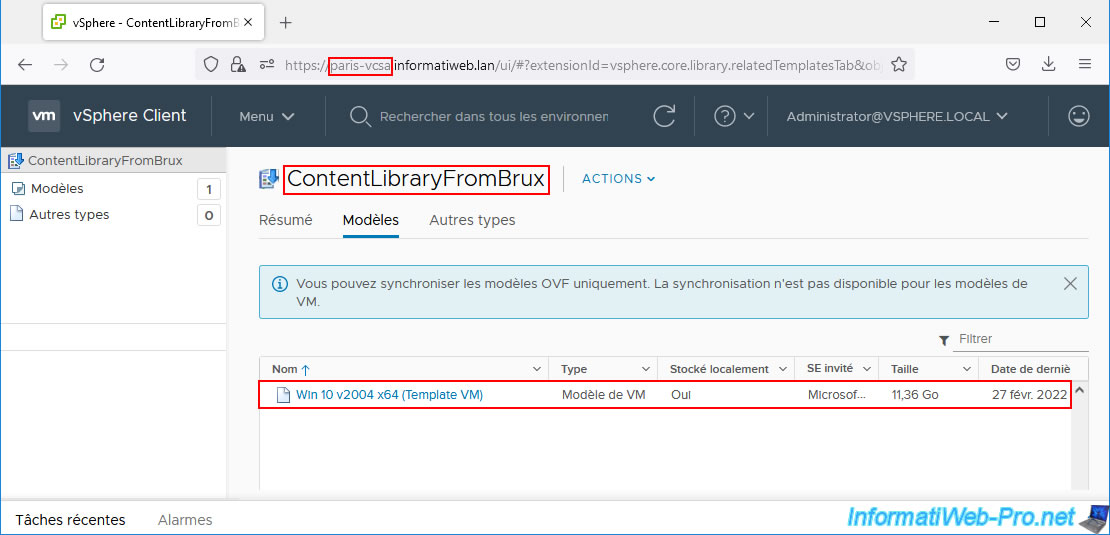Click the template file icon in Win 10 row
This screenshot has width=1110, height=535.
pos(283,395)
